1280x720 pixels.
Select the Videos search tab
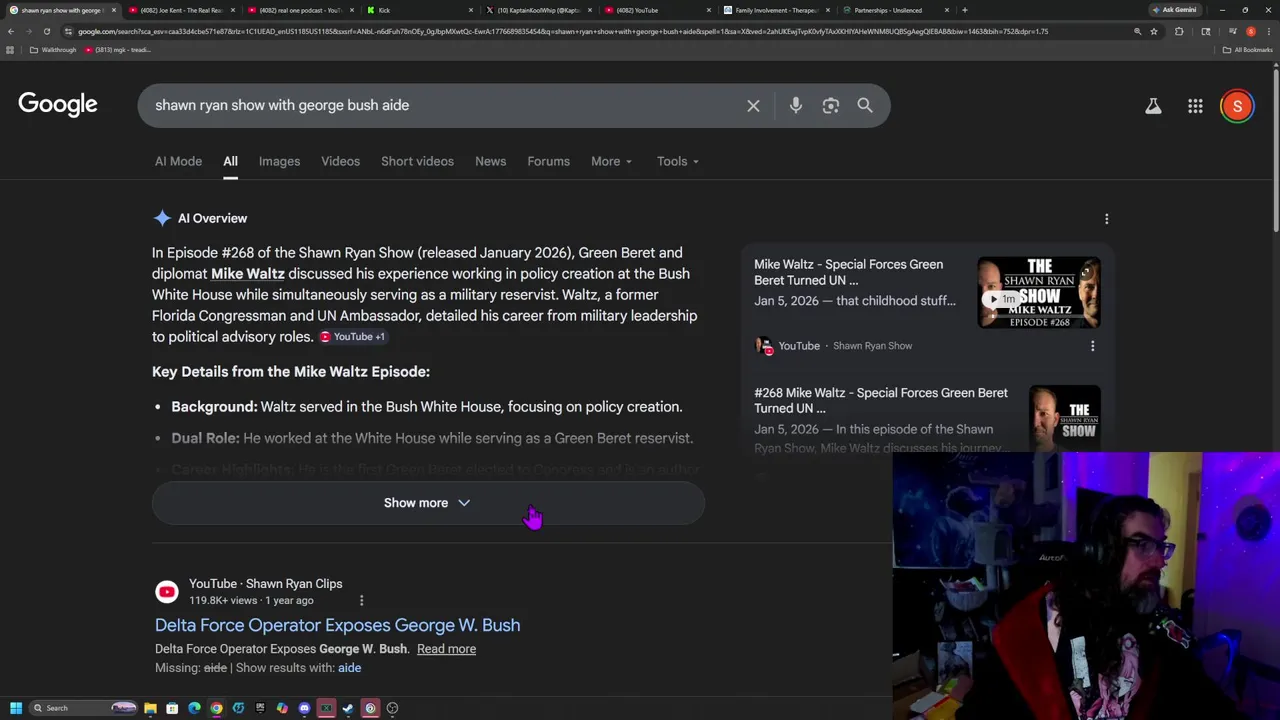tap(340, 161)
